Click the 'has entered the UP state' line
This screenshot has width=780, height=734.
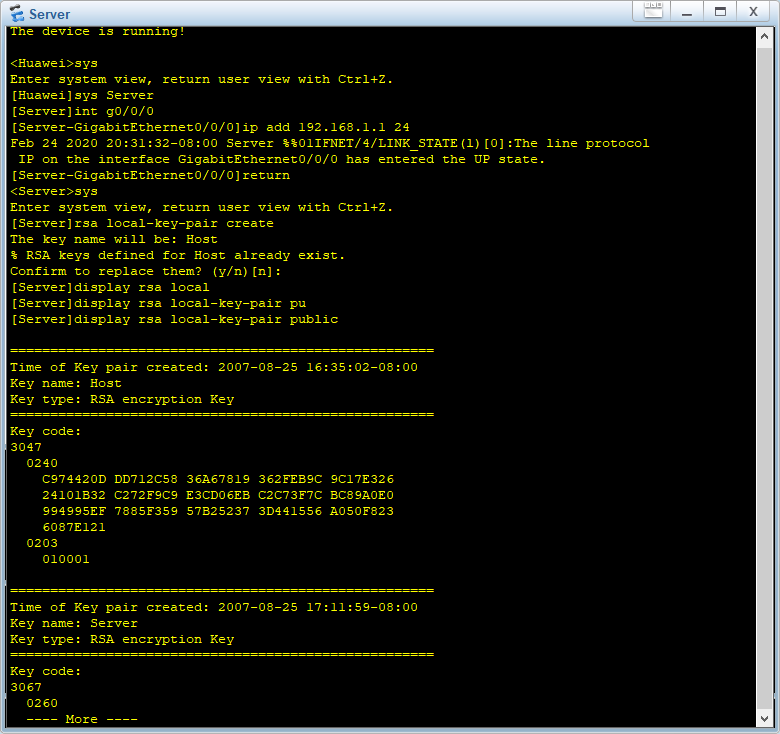click(x=282, y=160)
